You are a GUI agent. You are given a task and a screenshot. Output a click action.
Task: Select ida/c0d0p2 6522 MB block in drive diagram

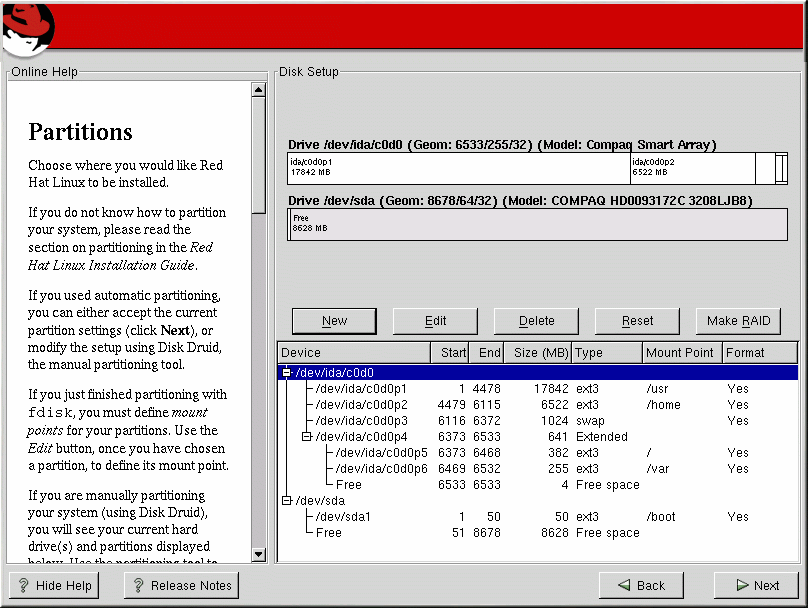(x=693, y=168)
